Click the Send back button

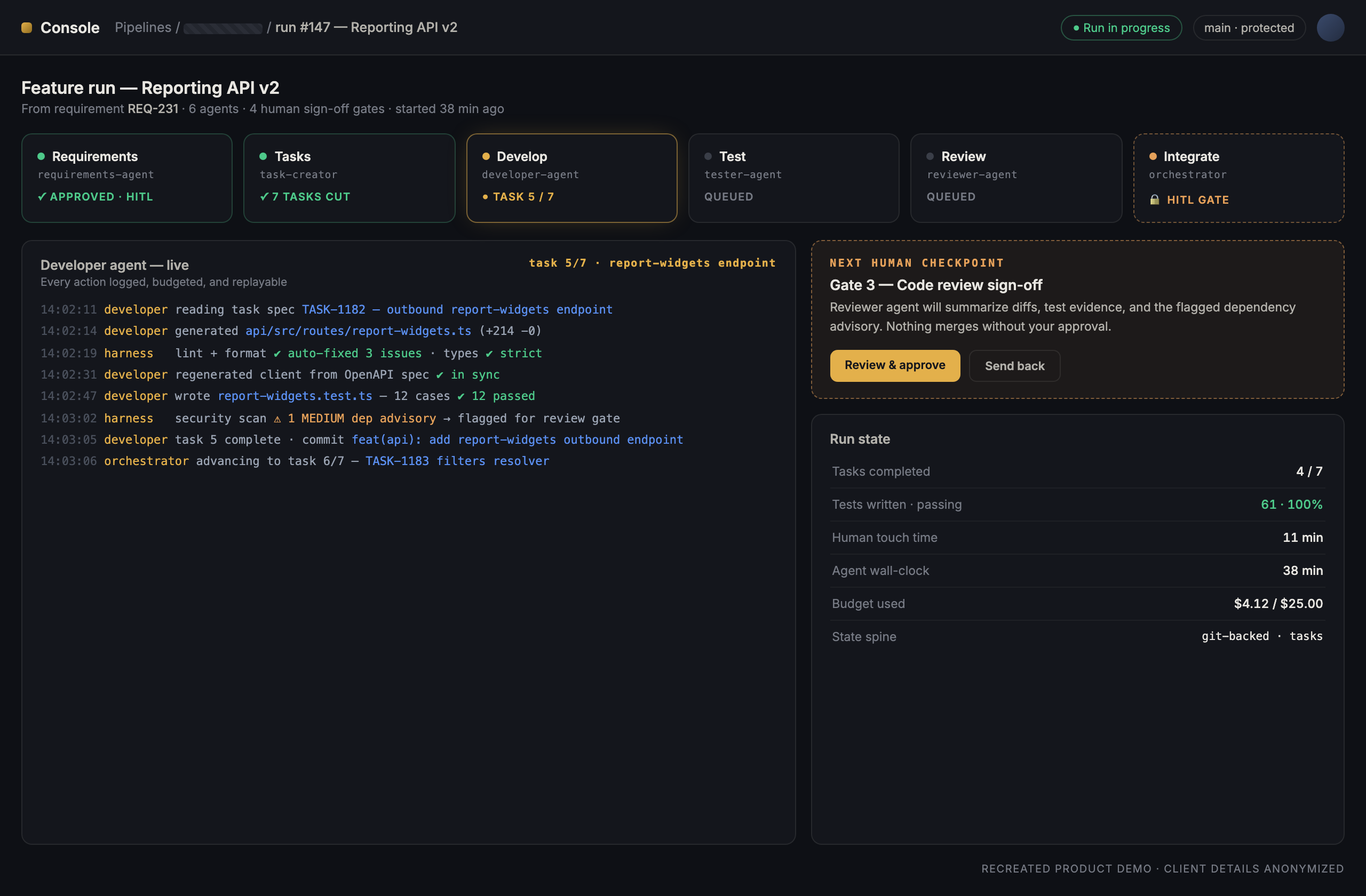point(1014,365)
